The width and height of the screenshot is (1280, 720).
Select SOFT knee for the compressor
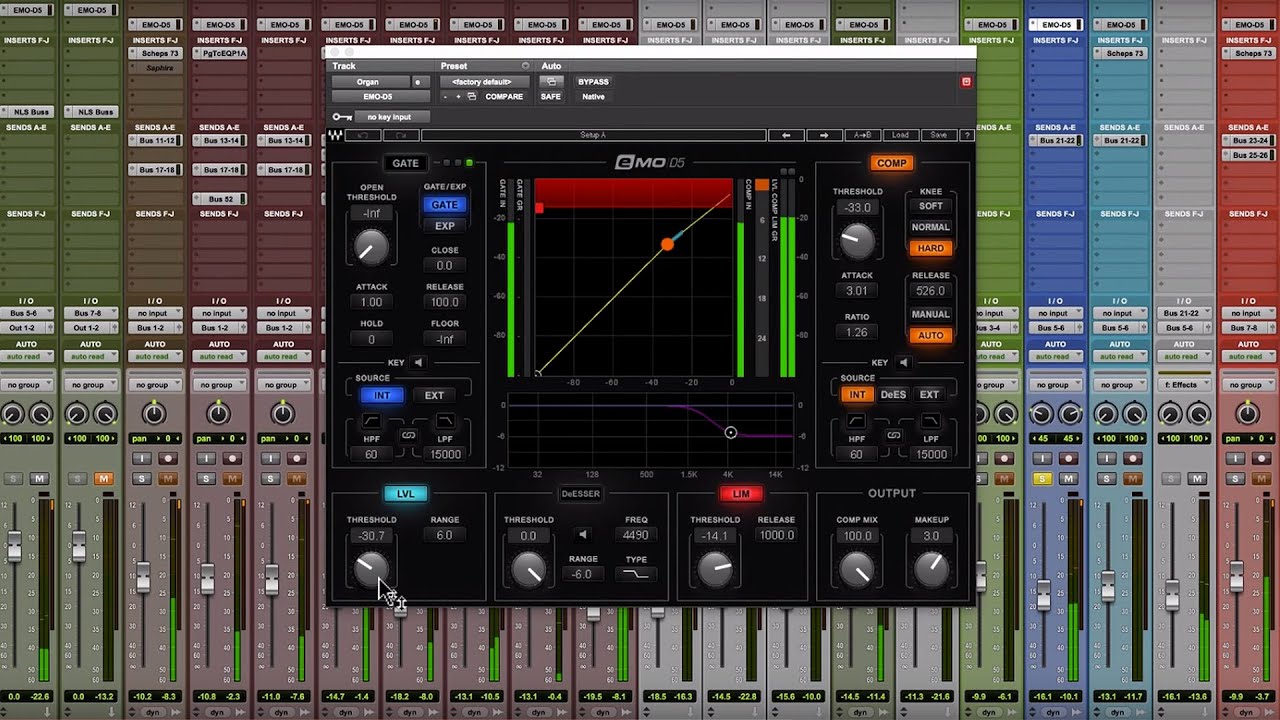(931, 206)
